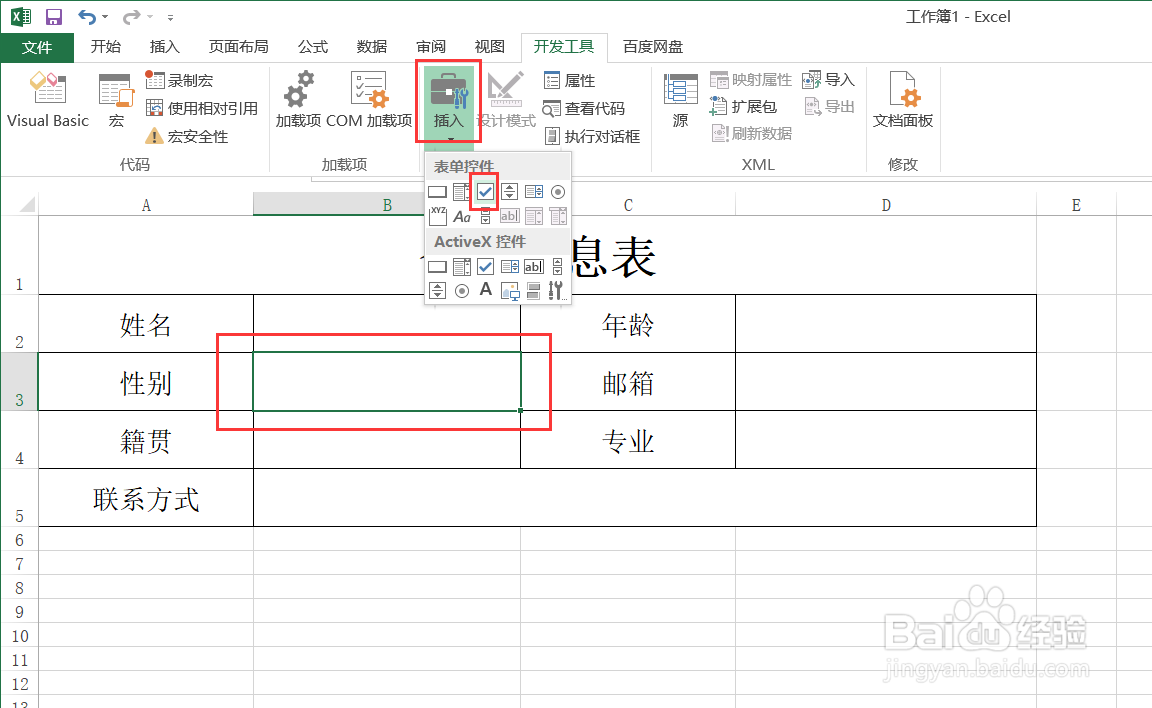
Task: Start 录制宏 macro recording
Action: click(179, 80)
